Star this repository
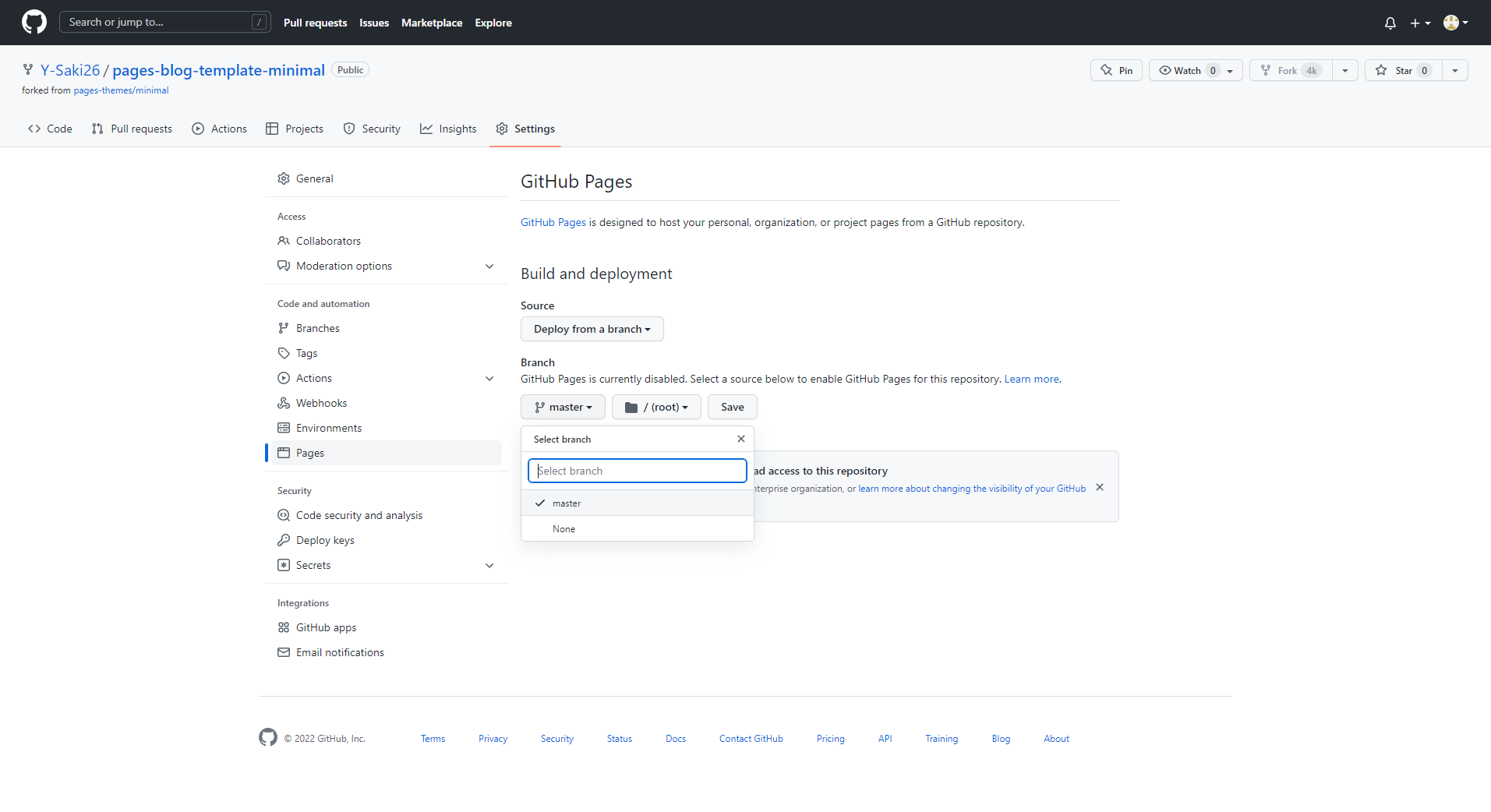 click(1403, 70)
